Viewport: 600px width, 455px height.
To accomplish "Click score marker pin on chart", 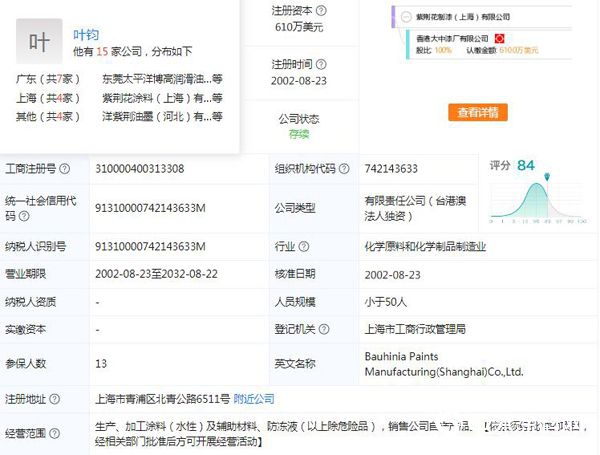I will 547,177.
